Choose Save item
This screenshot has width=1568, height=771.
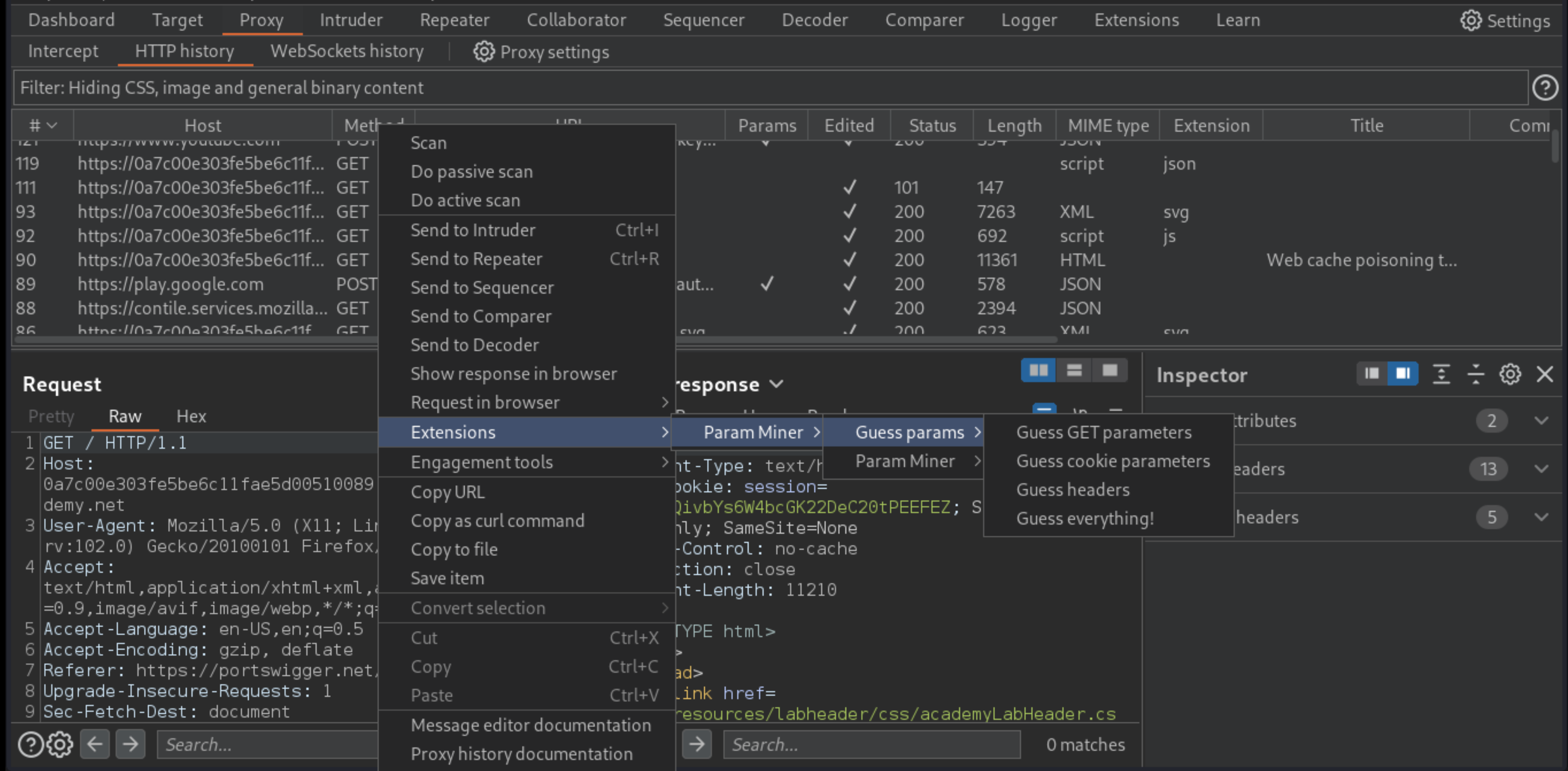point(527,578)
